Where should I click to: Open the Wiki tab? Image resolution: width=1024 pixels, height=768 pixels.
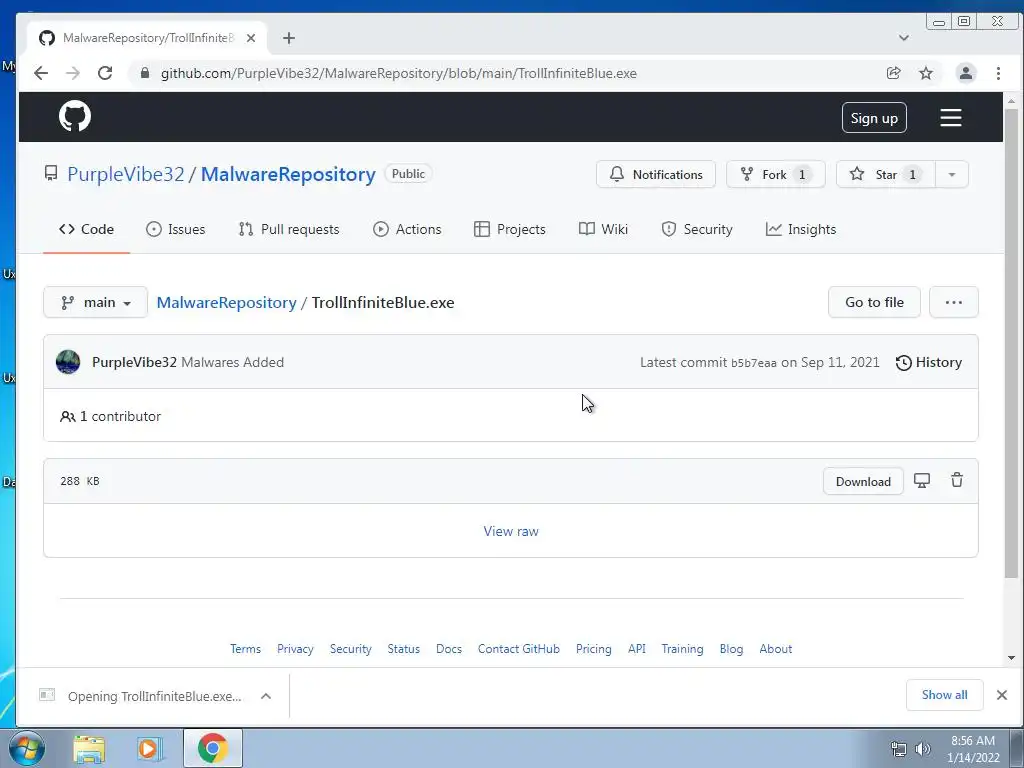[603, 229]
